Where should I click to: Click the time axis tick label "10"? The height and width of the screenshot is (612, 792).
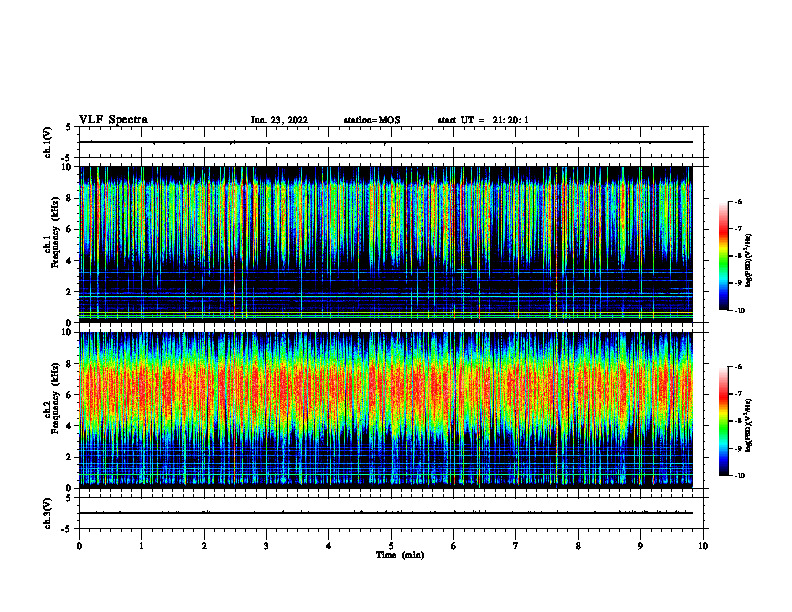pos(703,546)
